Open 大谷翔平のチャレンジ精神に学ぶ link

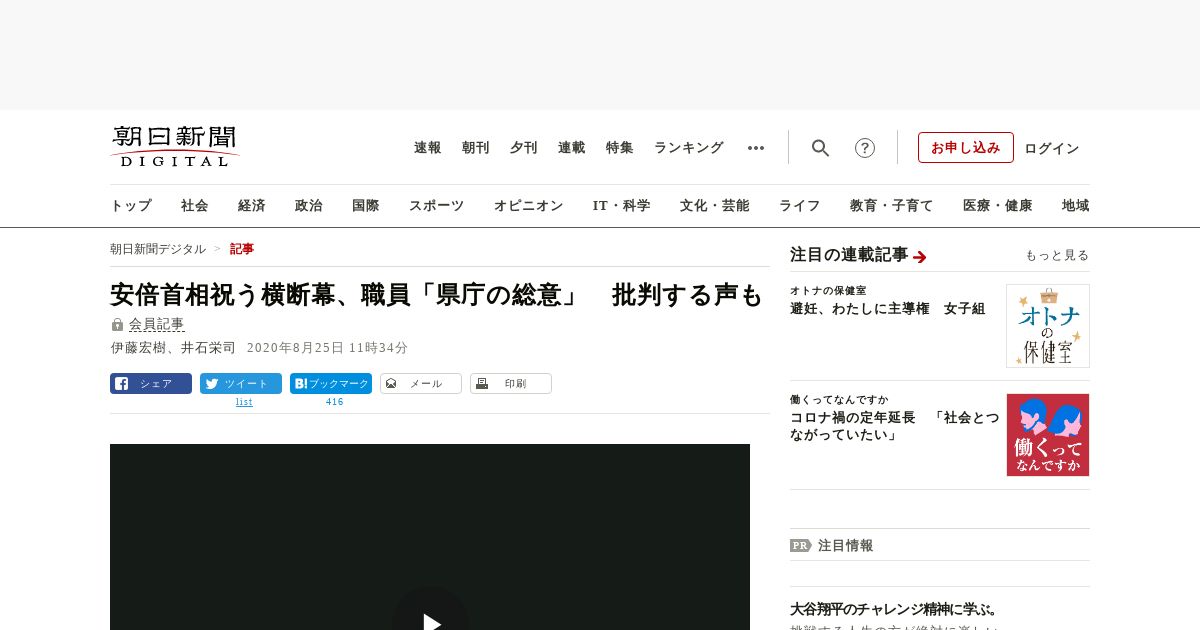(x=894, y=609)
